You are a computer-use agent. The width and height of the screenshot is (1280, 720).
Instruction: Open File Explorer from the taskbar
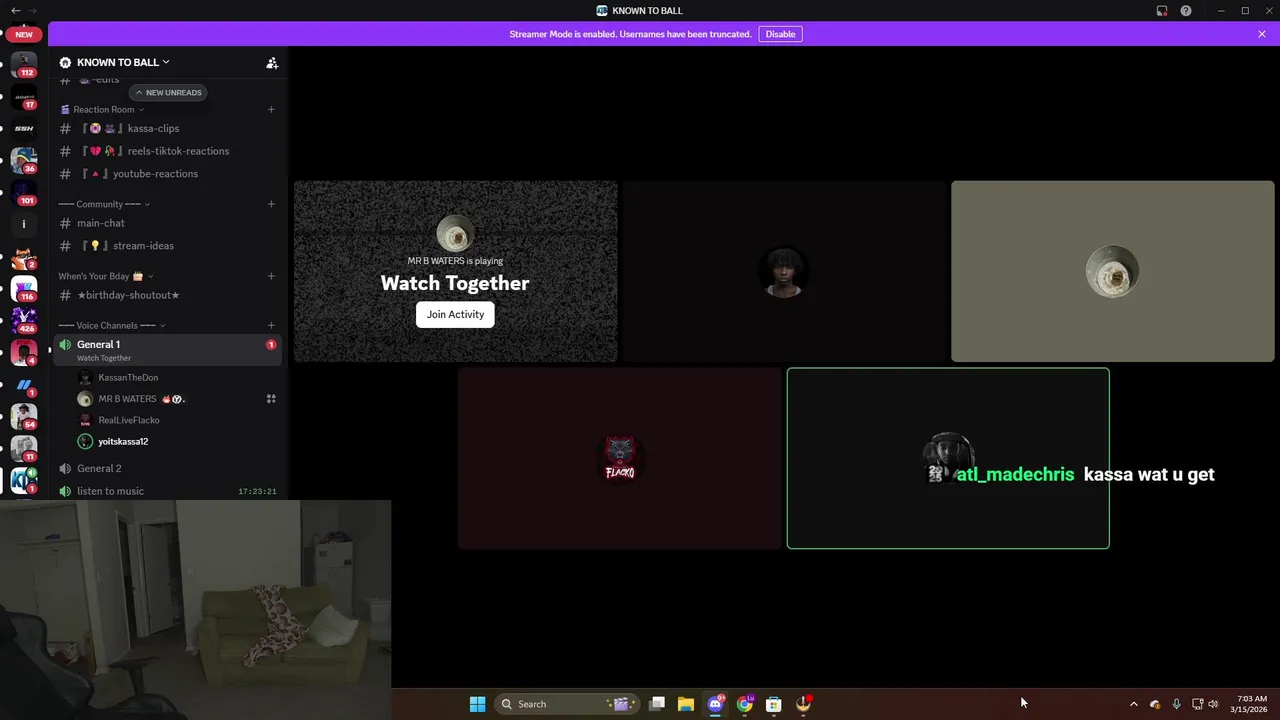(x=686, y=704)
